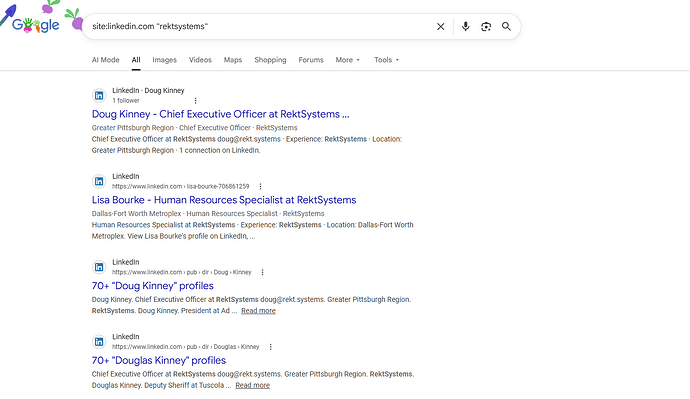This screenshot has width=690, height=399.
Task: Click LinkedIn favicon of Doug Kinney result
Action: [x=99, y=95]
